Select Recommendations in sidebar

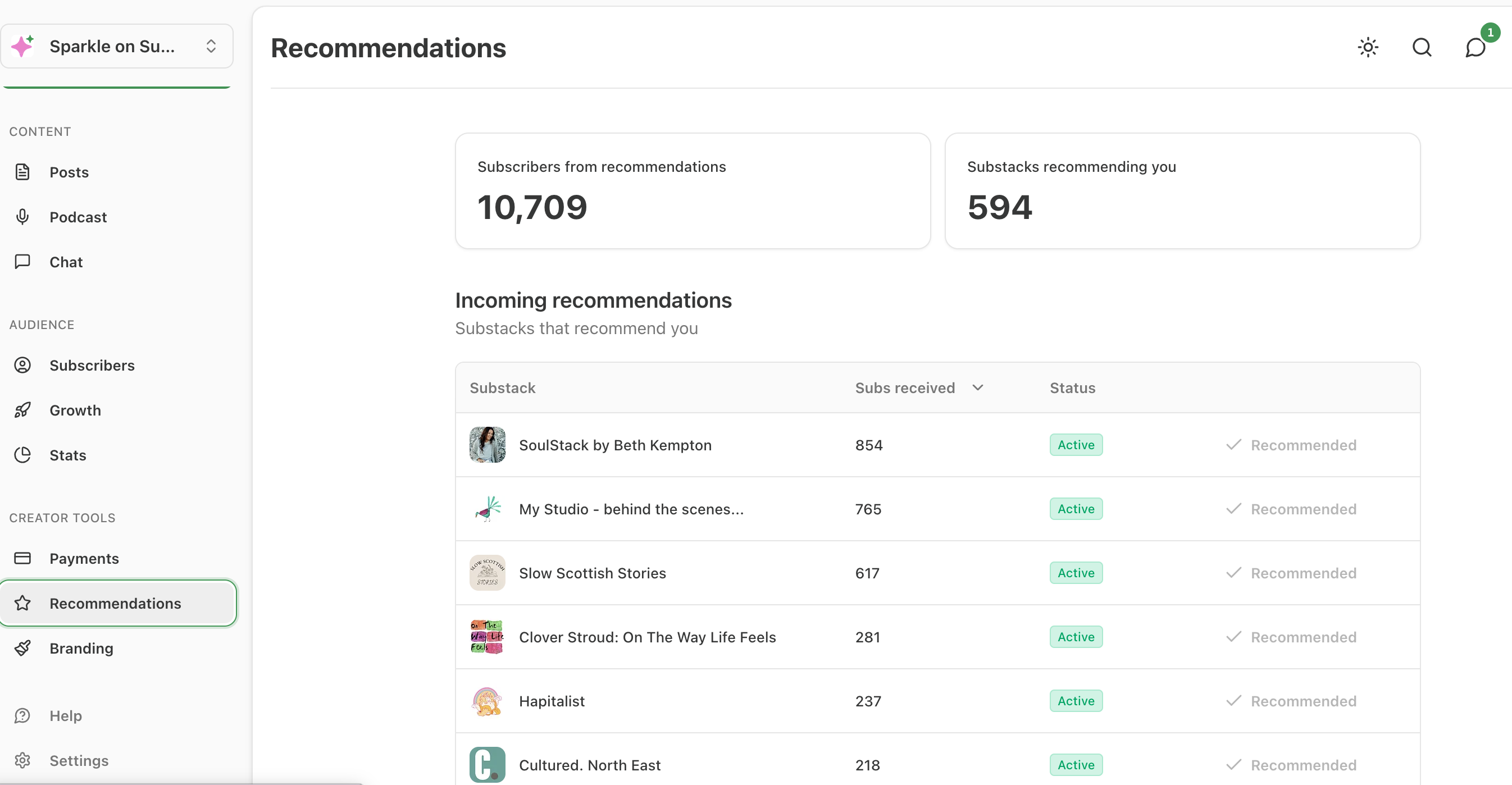[115, 603]
